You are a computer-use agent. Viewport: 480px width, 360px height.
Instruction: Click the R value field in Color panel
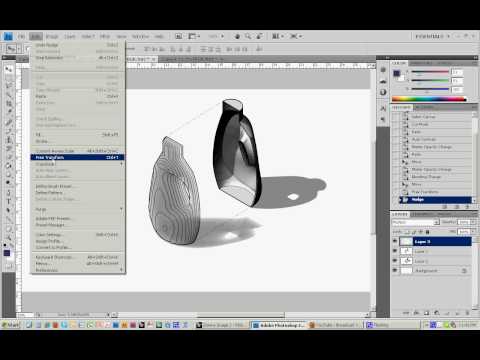pos(456,72)
